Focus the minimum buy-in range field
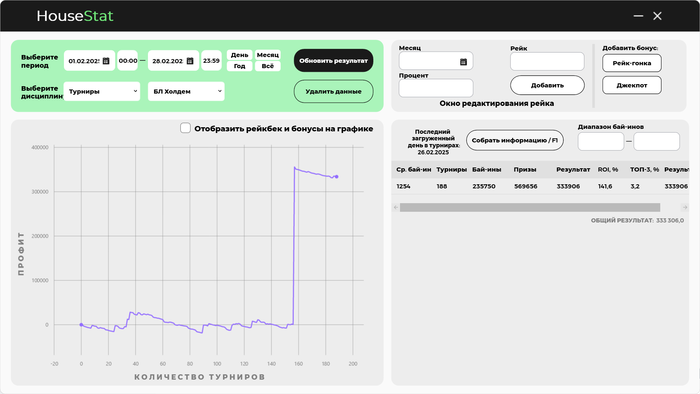The width and height of the screenshot is (700, 394). point(601,141)
